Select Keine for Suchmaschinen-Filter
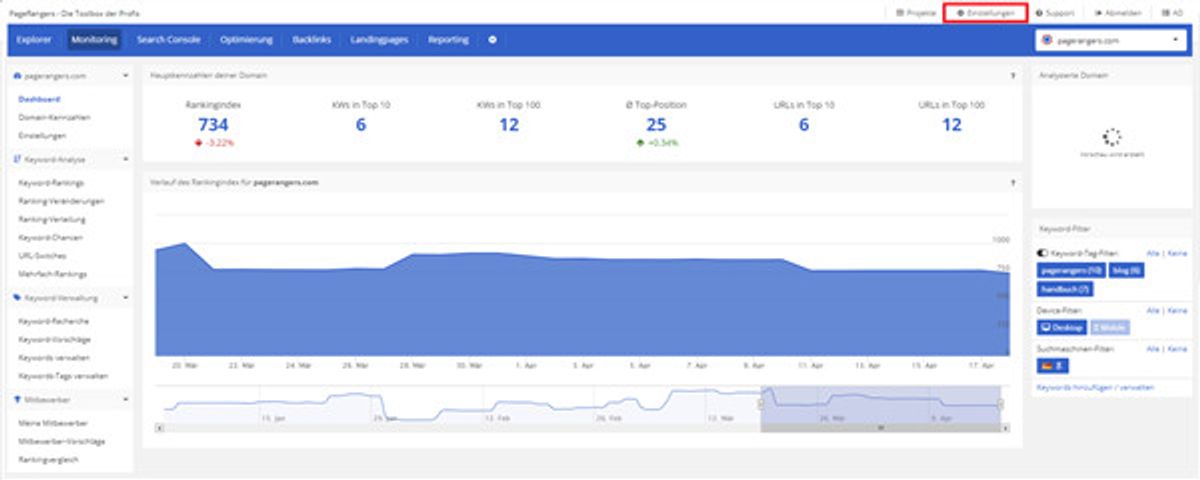Image resolution: width=1200 pixels, height=480 pixels. [1178, 348]
